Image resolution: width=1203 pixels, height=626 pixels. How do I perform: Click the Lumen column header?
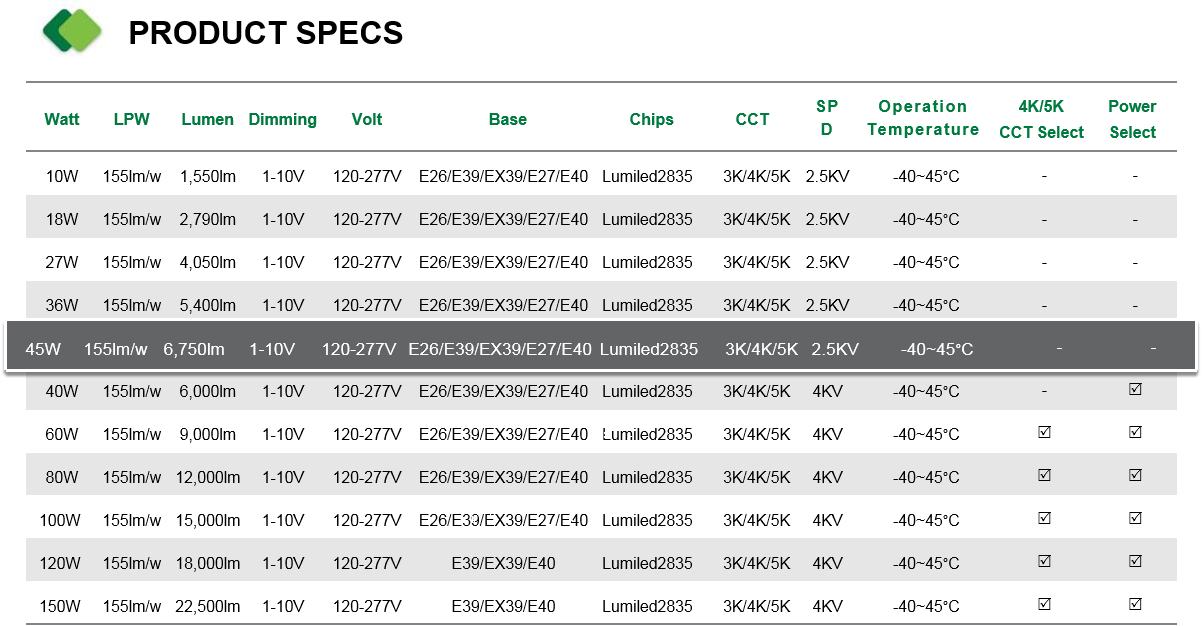coord(207,119)
